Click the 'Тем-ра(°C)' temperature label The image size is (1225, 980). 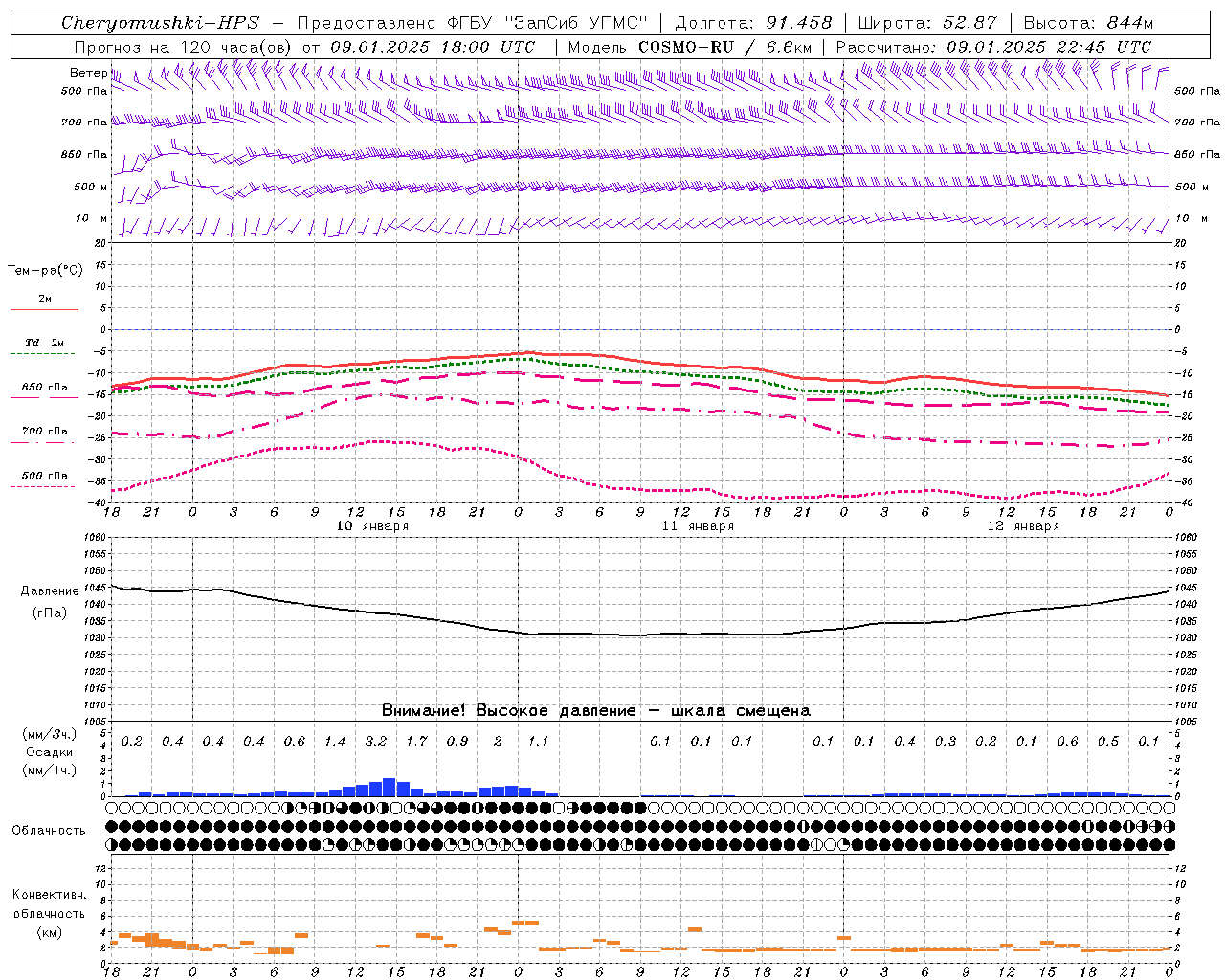click(45, 271)
